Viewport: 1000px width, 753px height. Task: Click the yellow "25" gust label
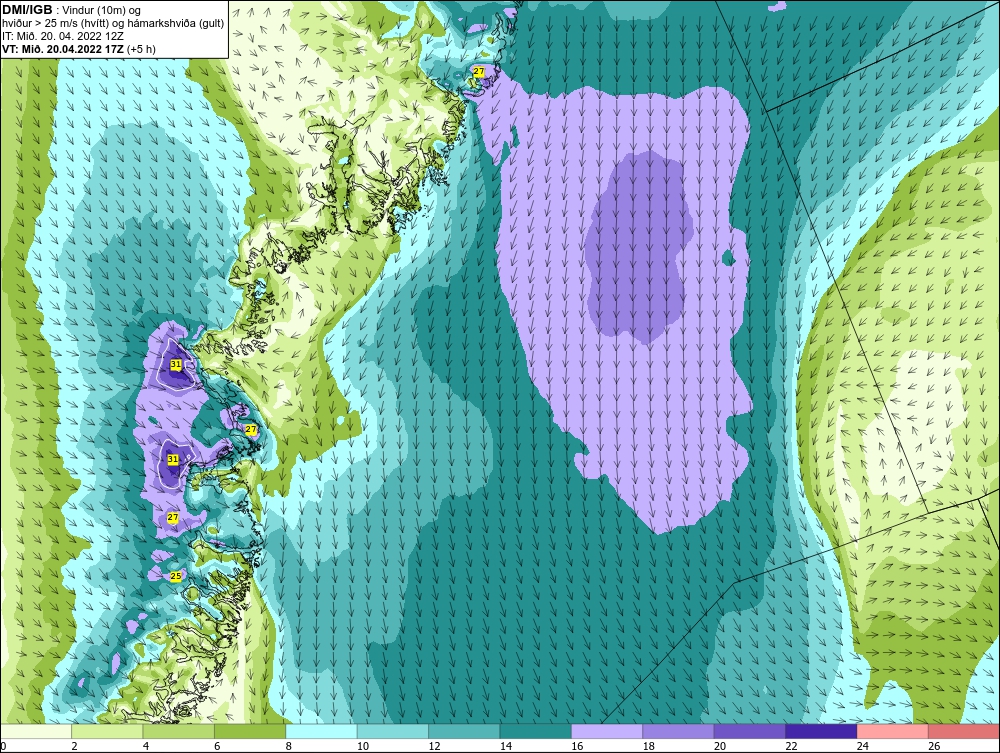tap(175, 576)
